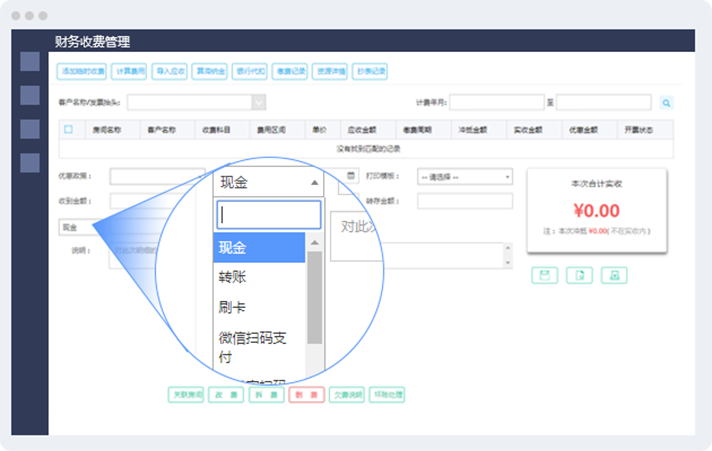Image resolution: width=712 pixels, height=451 pixels.
Task: Click the blue search magnifier icon
Action: 666,103
